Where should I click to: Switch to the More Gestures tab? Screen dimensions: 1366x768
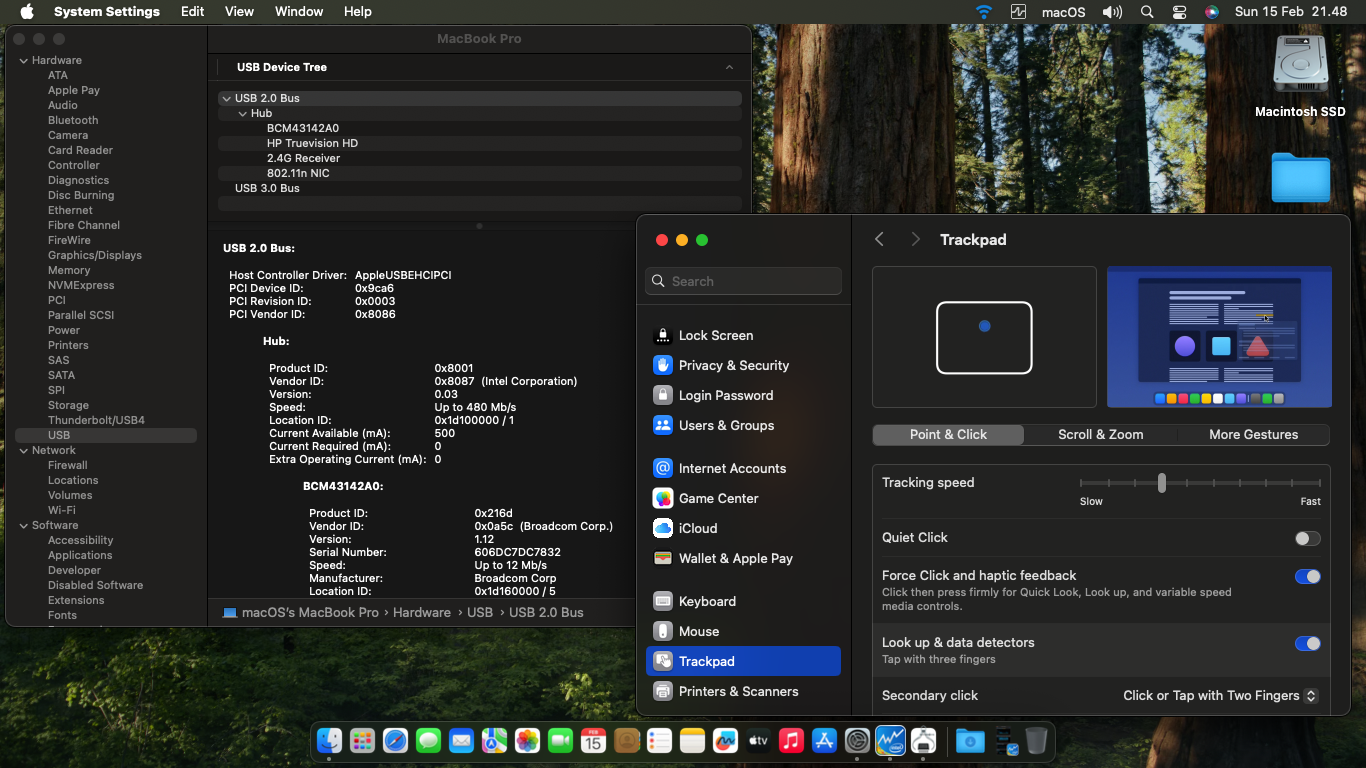click(1253, 434)
